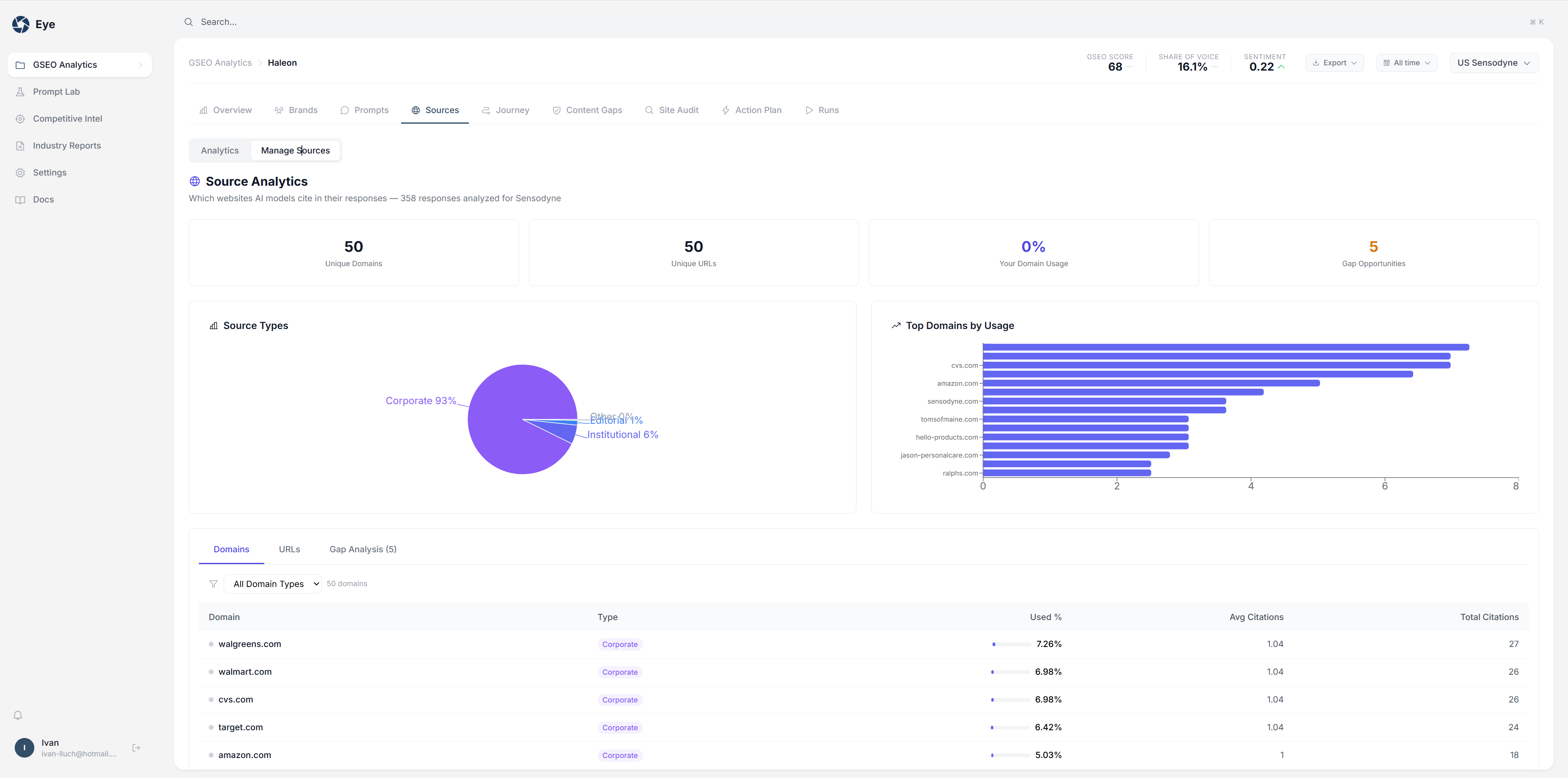
Task: Switch to the Content Gaps tab
Action: pos(587,110)
